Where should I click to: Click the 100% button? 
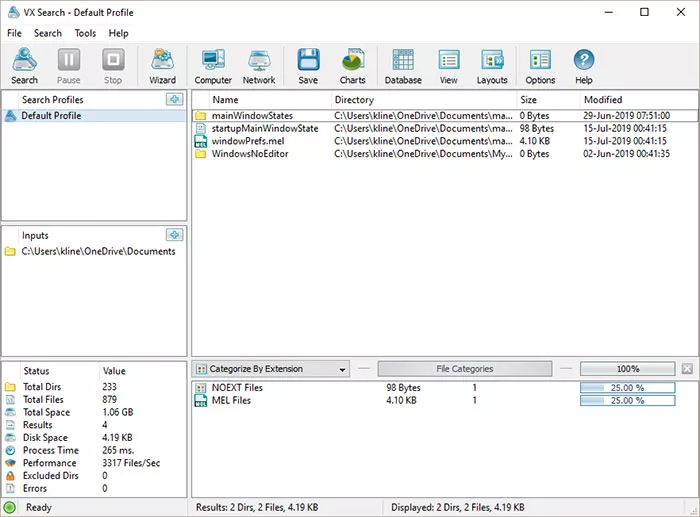[628, 369]
